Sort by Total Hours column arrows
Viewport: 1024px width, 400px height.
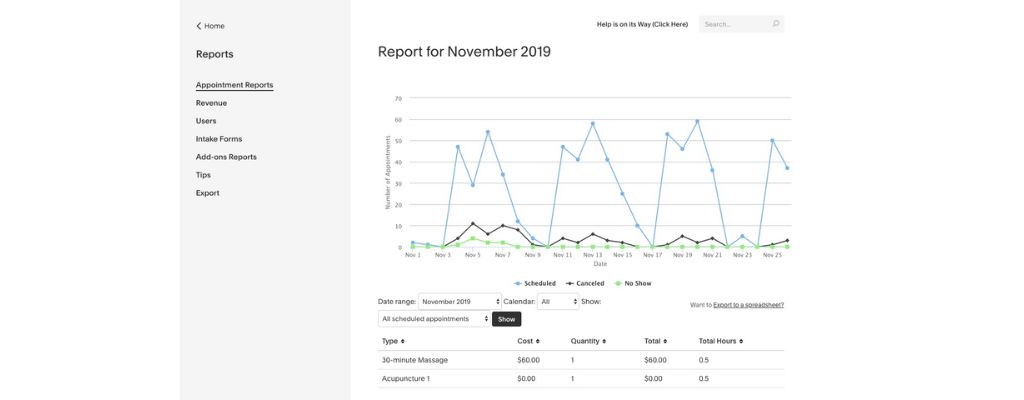point(741,341)
